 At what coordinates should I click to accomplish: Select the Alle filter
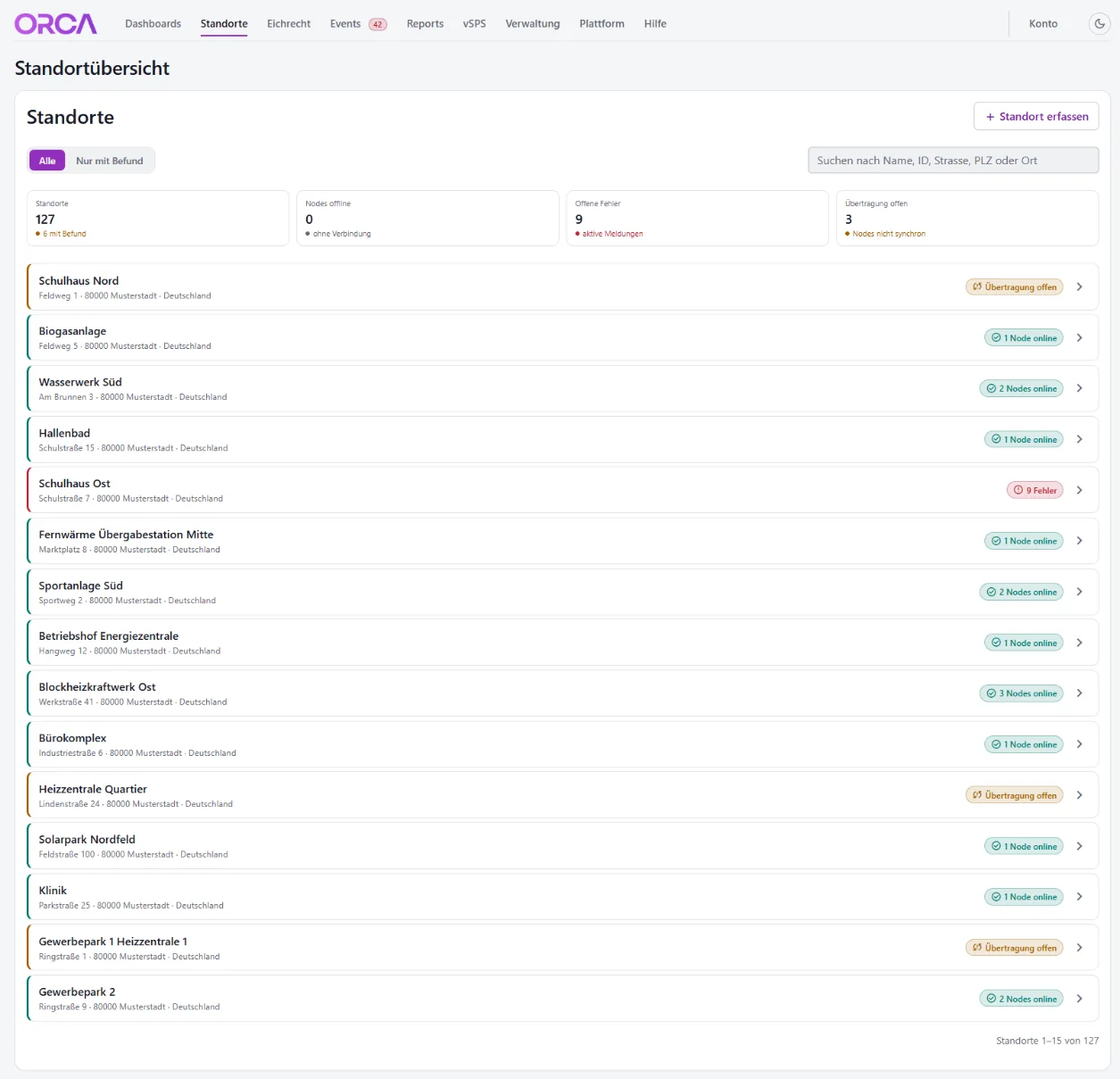(47, 161)
